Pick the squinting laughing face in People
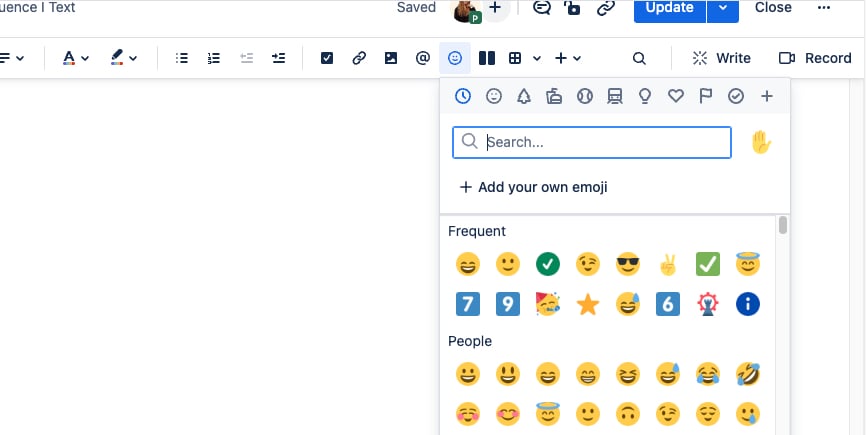866x435 pixels. tap(628, 374)
